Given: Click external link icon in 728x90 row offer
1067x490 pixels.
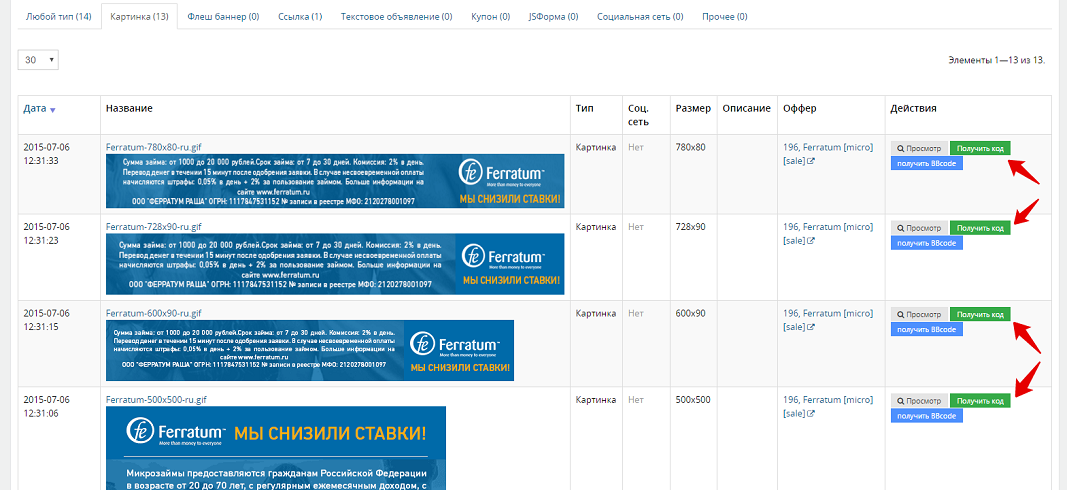Looking at the screenshot, I should coord(810,241).
